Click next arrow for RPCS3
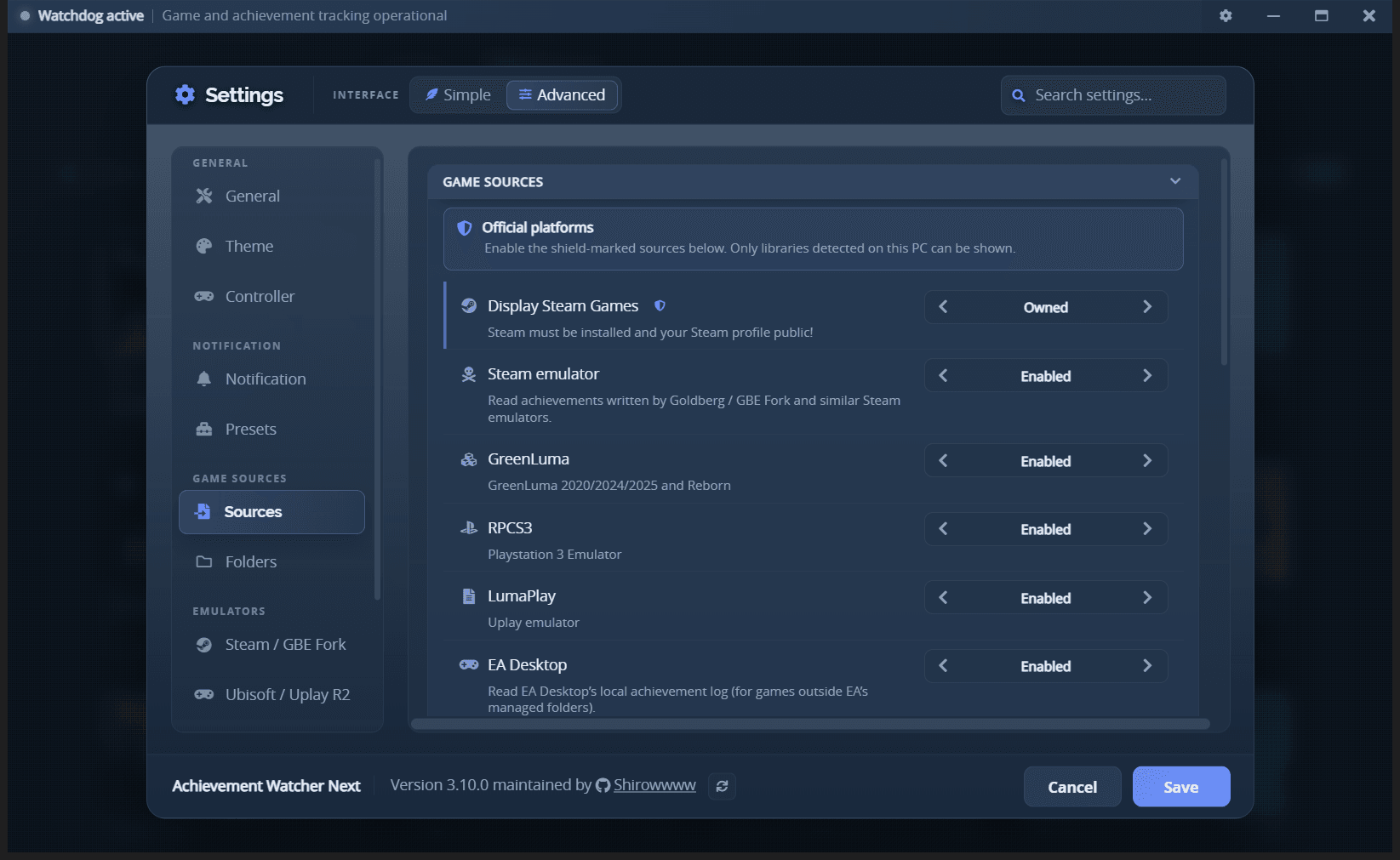This screenshot has width=1400, height=860. pos(1147,528)
